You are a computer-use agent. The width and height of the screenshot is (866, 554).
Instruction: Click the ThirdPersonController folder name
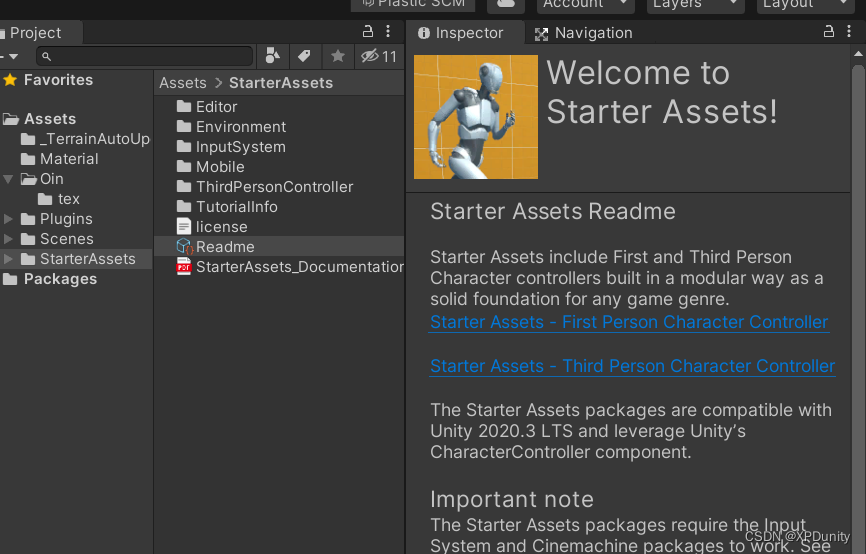pyautogui.click(x=274, y=187)
